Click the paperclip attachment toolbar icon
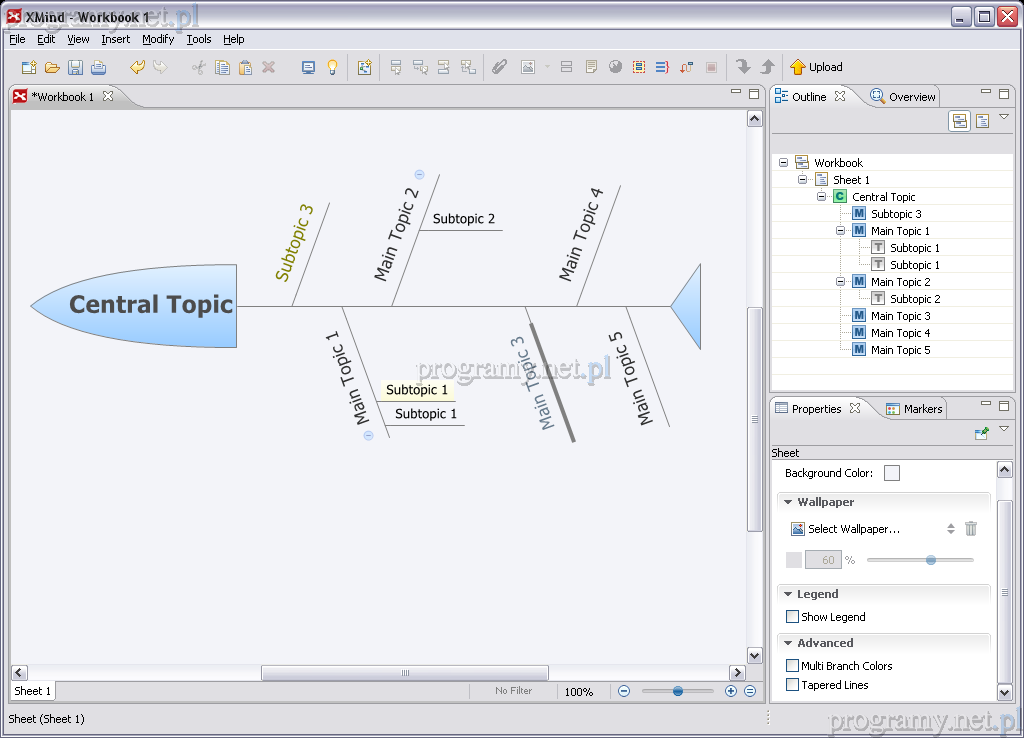Screen dimensions: 1024x738 [x=499, y=67]
